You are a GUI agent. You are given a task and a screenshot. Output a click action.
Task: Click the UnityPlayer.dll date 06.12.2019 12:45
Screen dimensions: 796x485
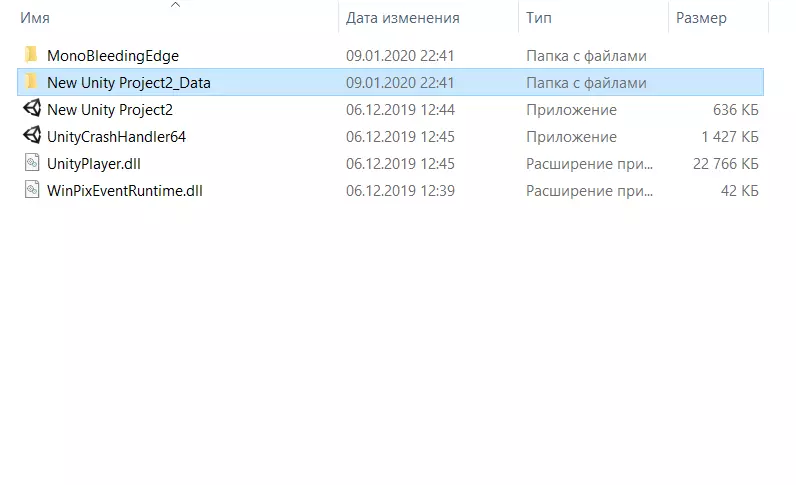click(x=400, y=164)
